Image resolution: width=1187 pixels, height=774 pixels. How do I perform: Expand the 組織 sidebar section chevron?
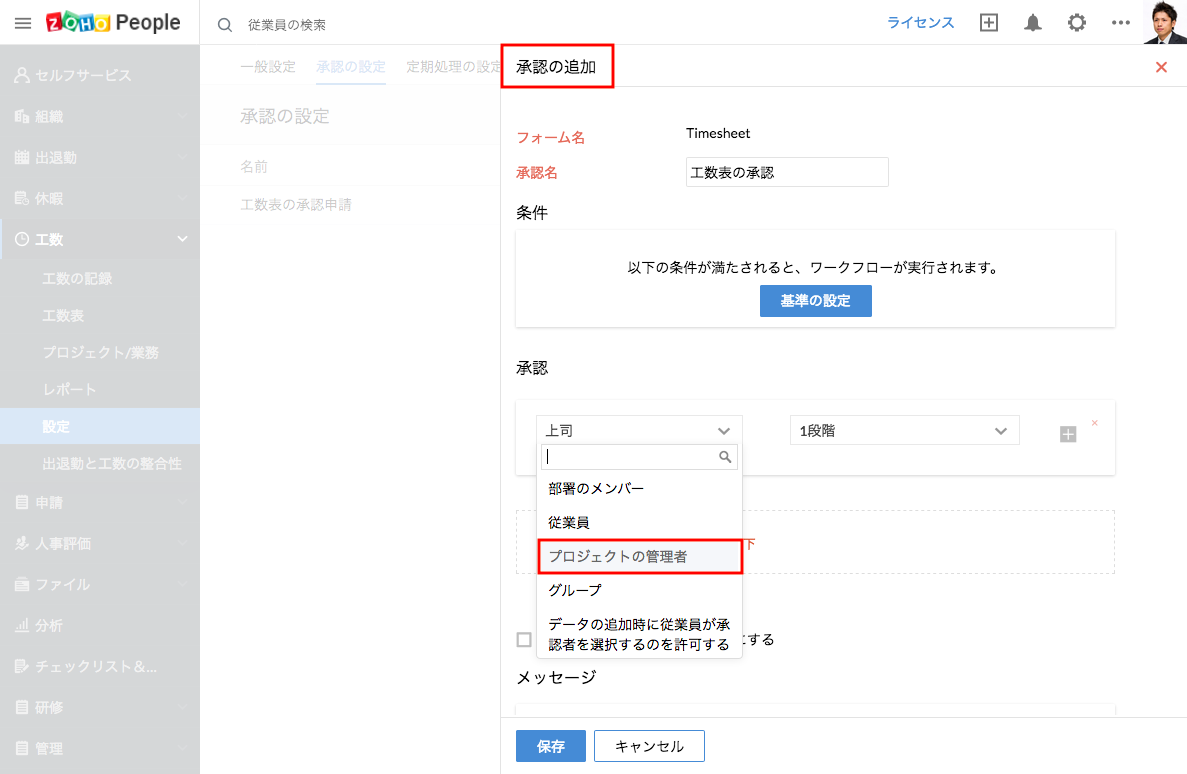(x=182, y=116)
